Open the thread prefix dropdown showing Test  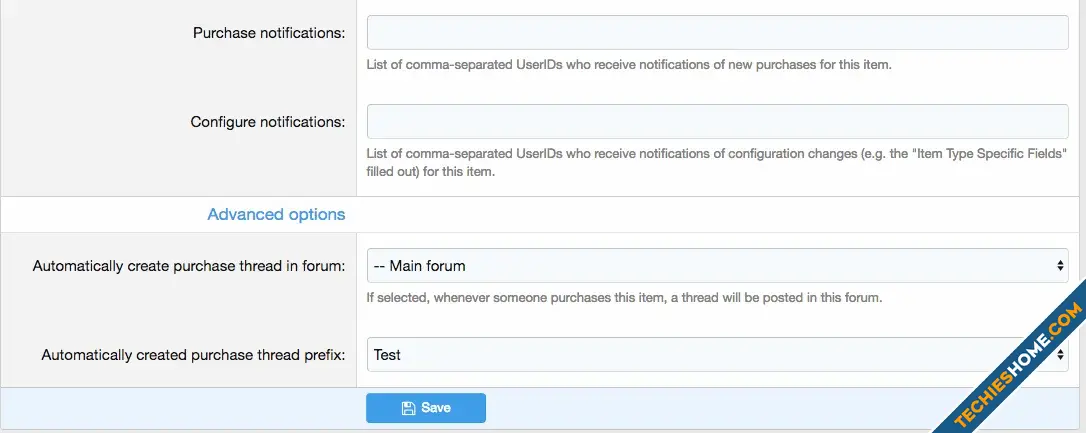[718, 355]
